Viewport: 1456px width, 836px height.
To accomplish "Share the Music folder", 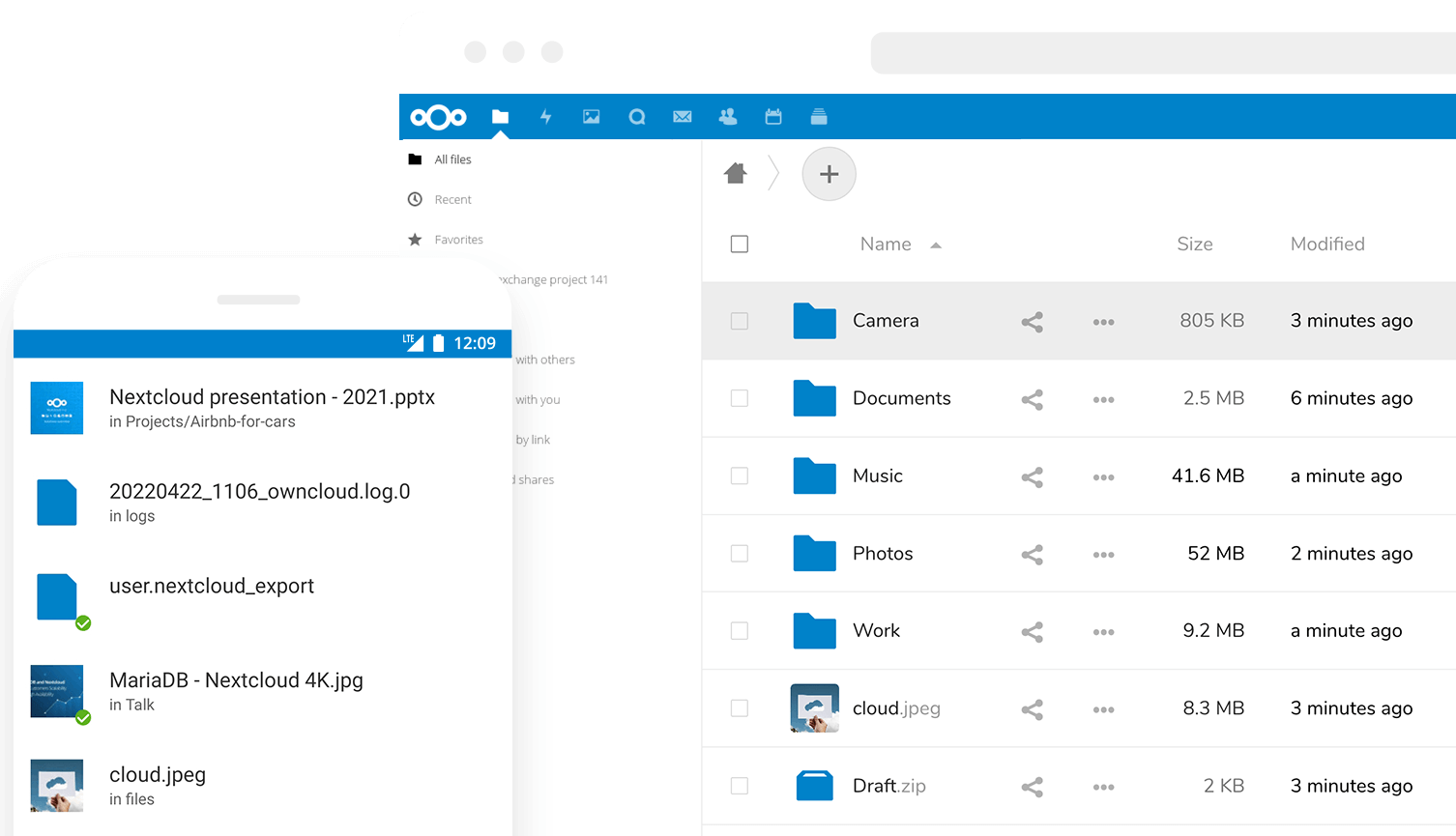I will click(x=1033, y=476).
